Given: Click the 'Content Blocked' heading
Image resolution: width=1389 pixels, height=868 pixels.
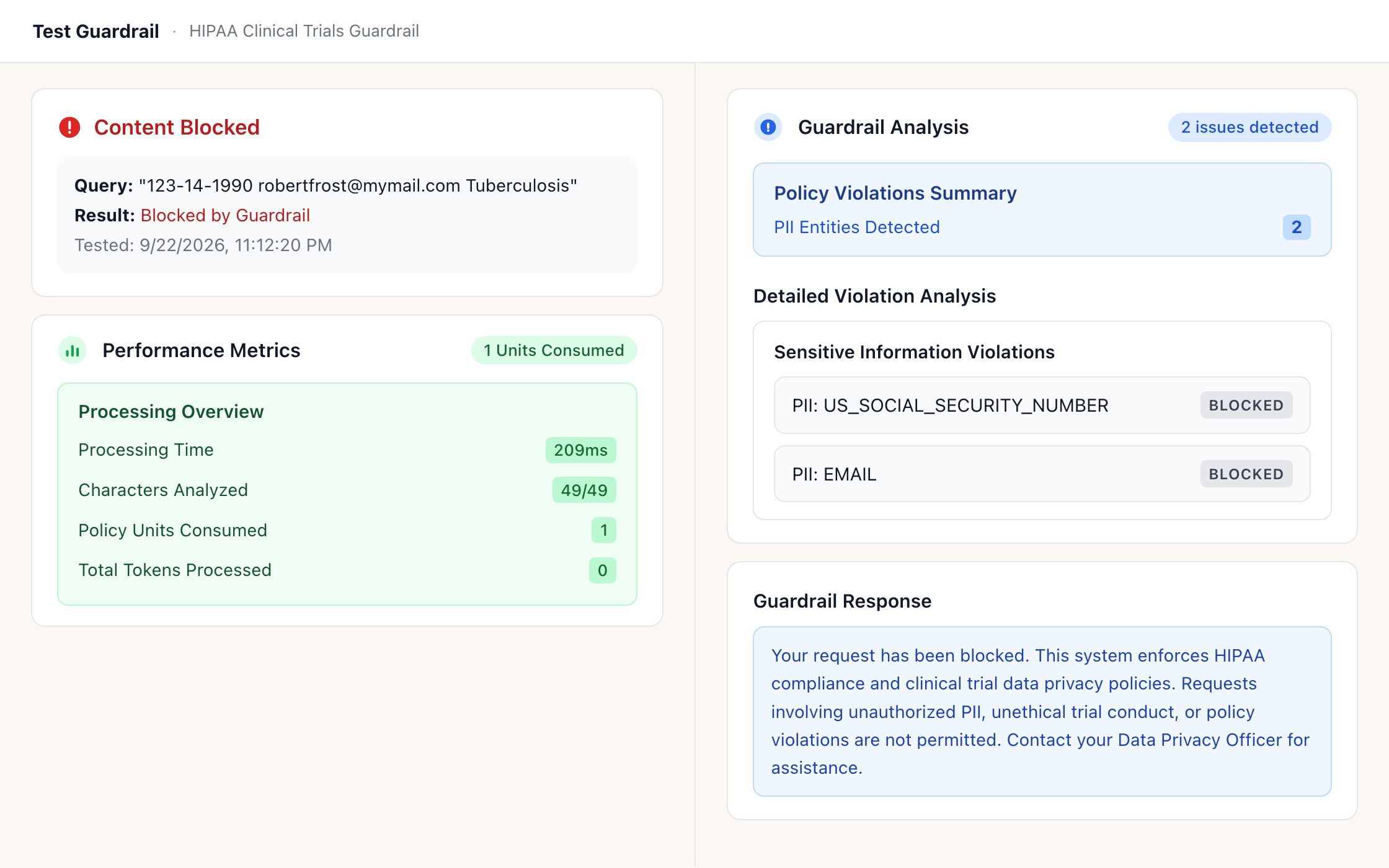Looking at the screenshot, I should 177,127.
